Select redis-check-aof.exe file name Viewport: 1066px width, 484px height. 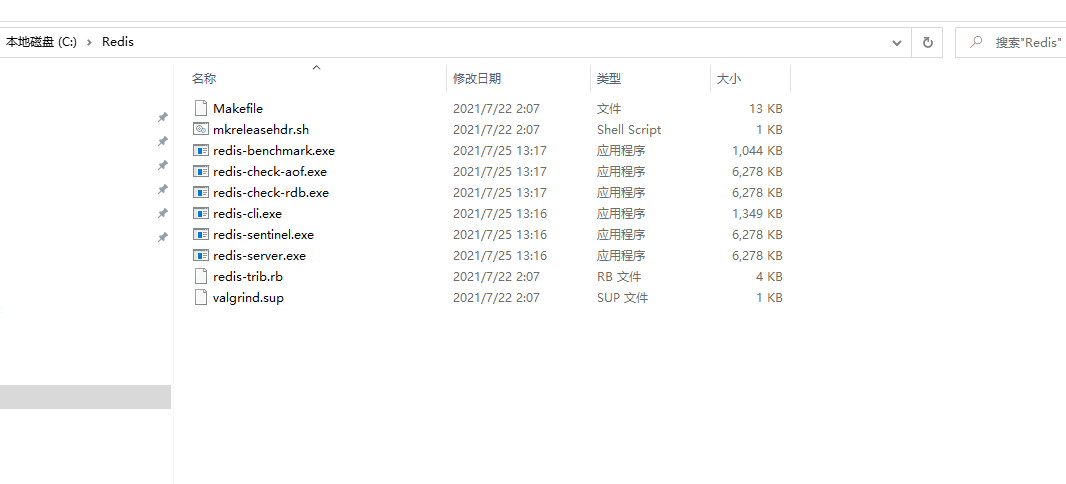coord(270,171)
